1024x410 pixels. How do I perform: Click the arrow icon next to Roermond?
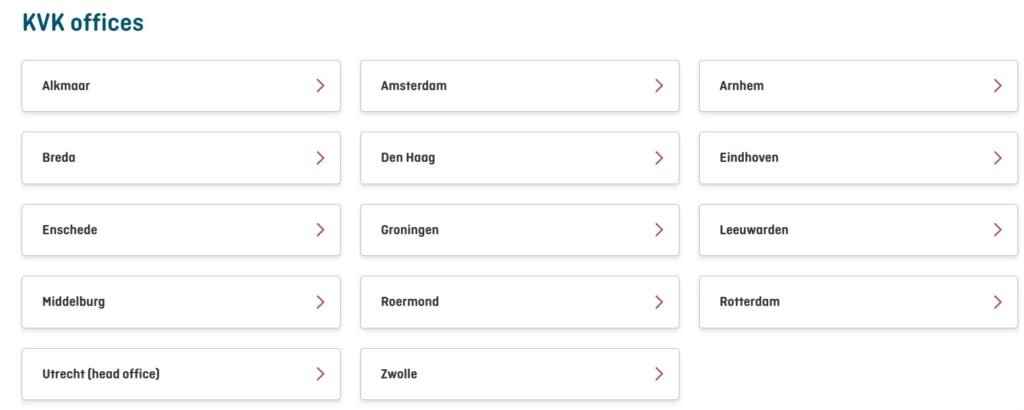click(659, 302)
